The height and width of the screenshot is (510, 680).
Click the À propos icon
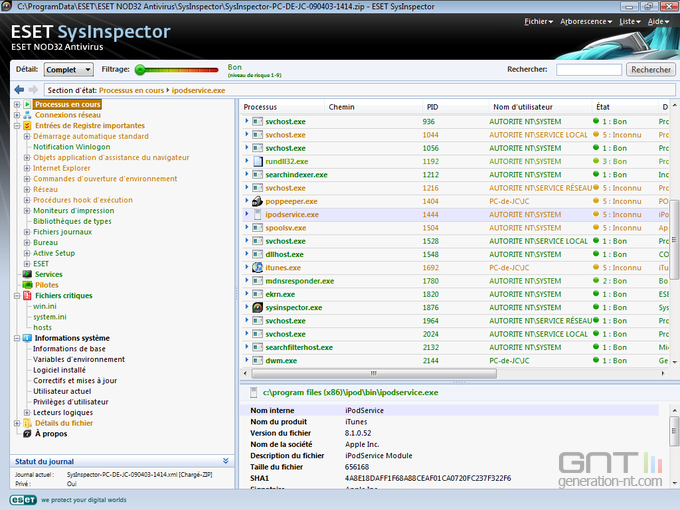click(x=27, y=434)
